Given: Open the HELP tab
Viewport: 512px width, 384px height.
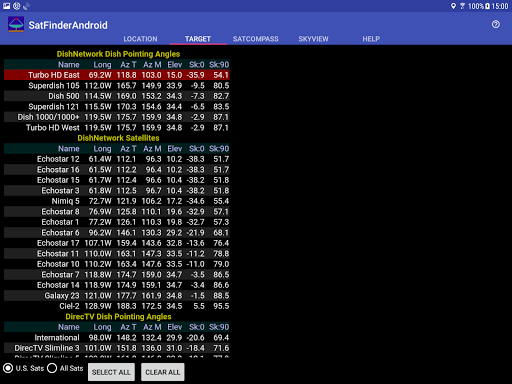Looking at the screenshot, I should click(371, 39).
